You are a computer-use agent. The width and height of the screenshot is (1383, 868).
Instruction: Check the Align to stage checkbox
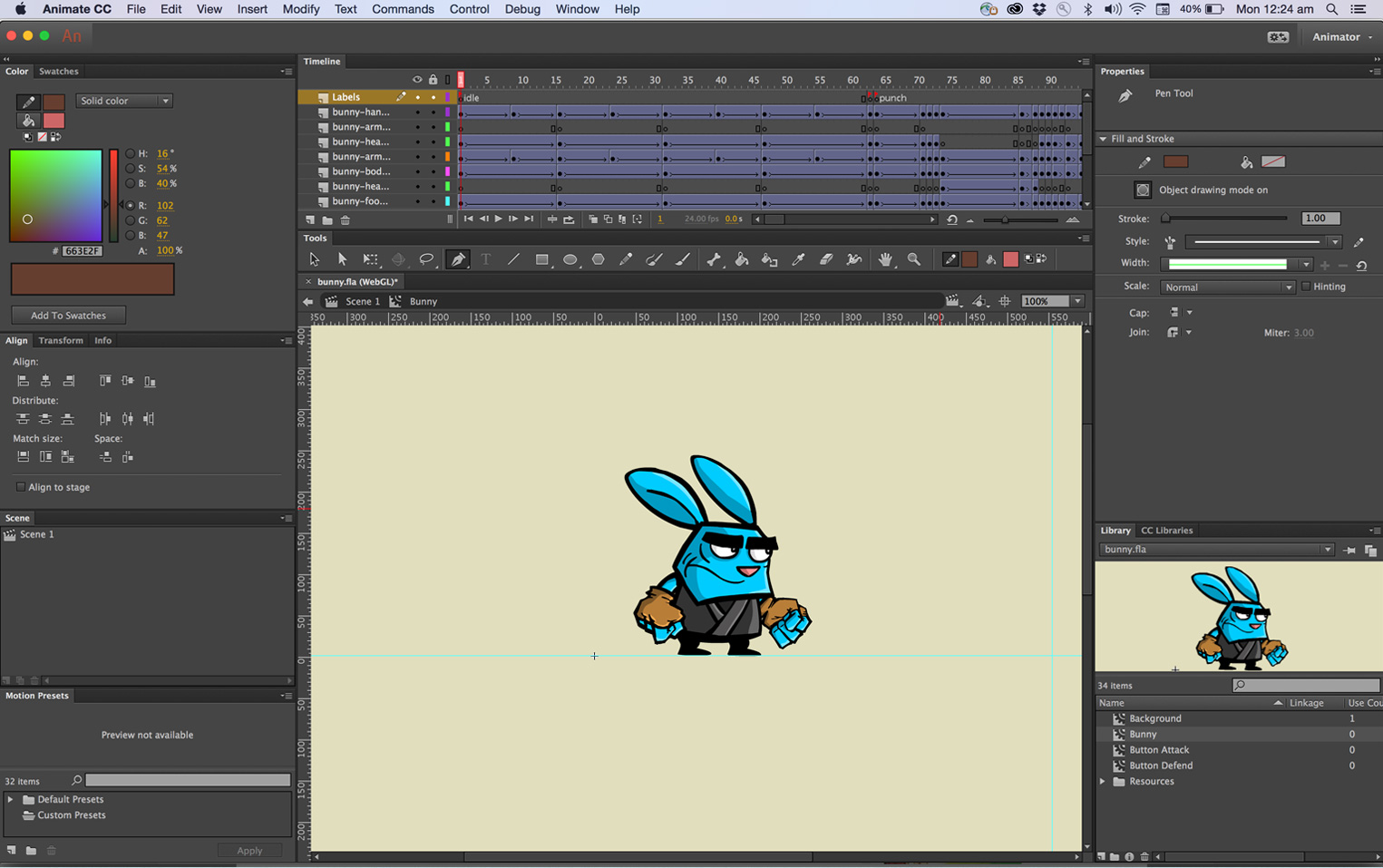20,487
